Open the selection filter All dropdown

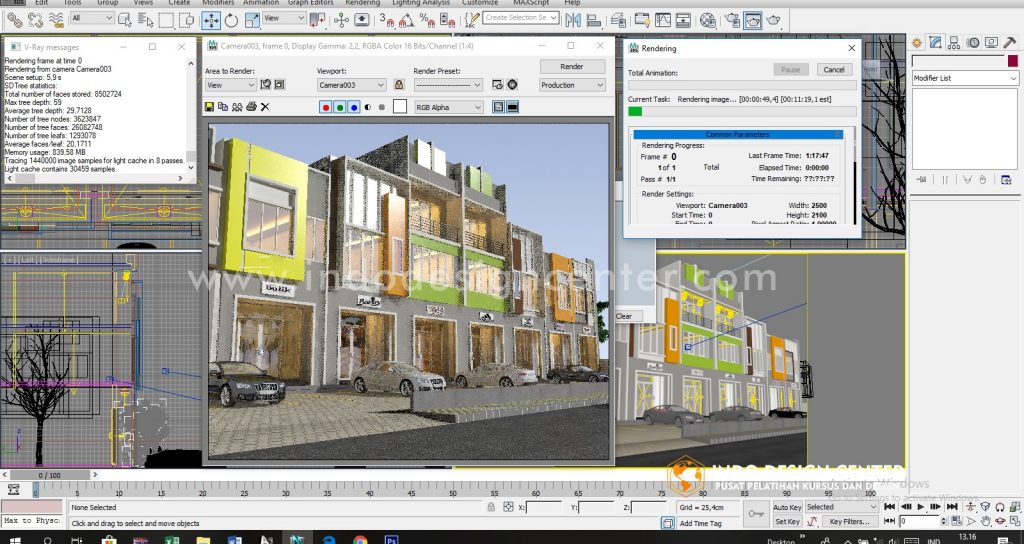(x=92, y=18)
